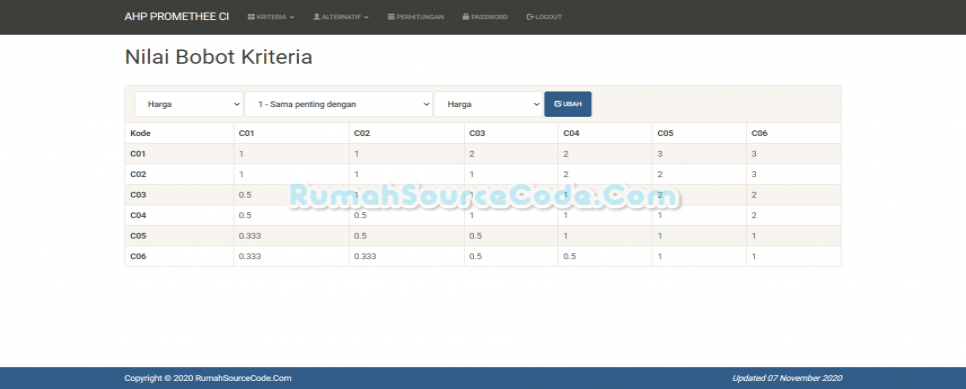
Task: Click value 3 in row C01 column C06
Action: [x=754, y=154]
